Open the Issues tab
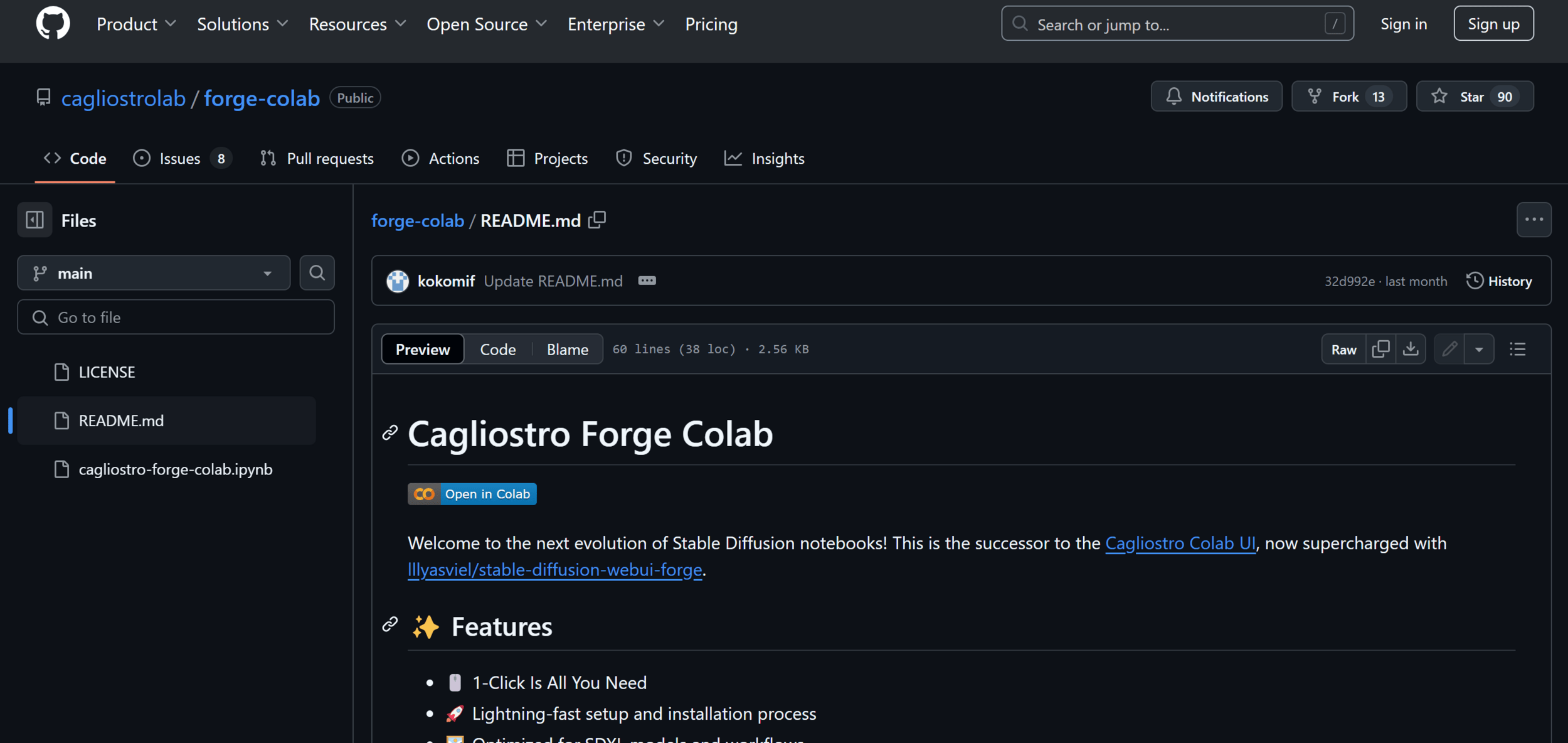This screenshot has height=743, width=1568. (181, 159)
